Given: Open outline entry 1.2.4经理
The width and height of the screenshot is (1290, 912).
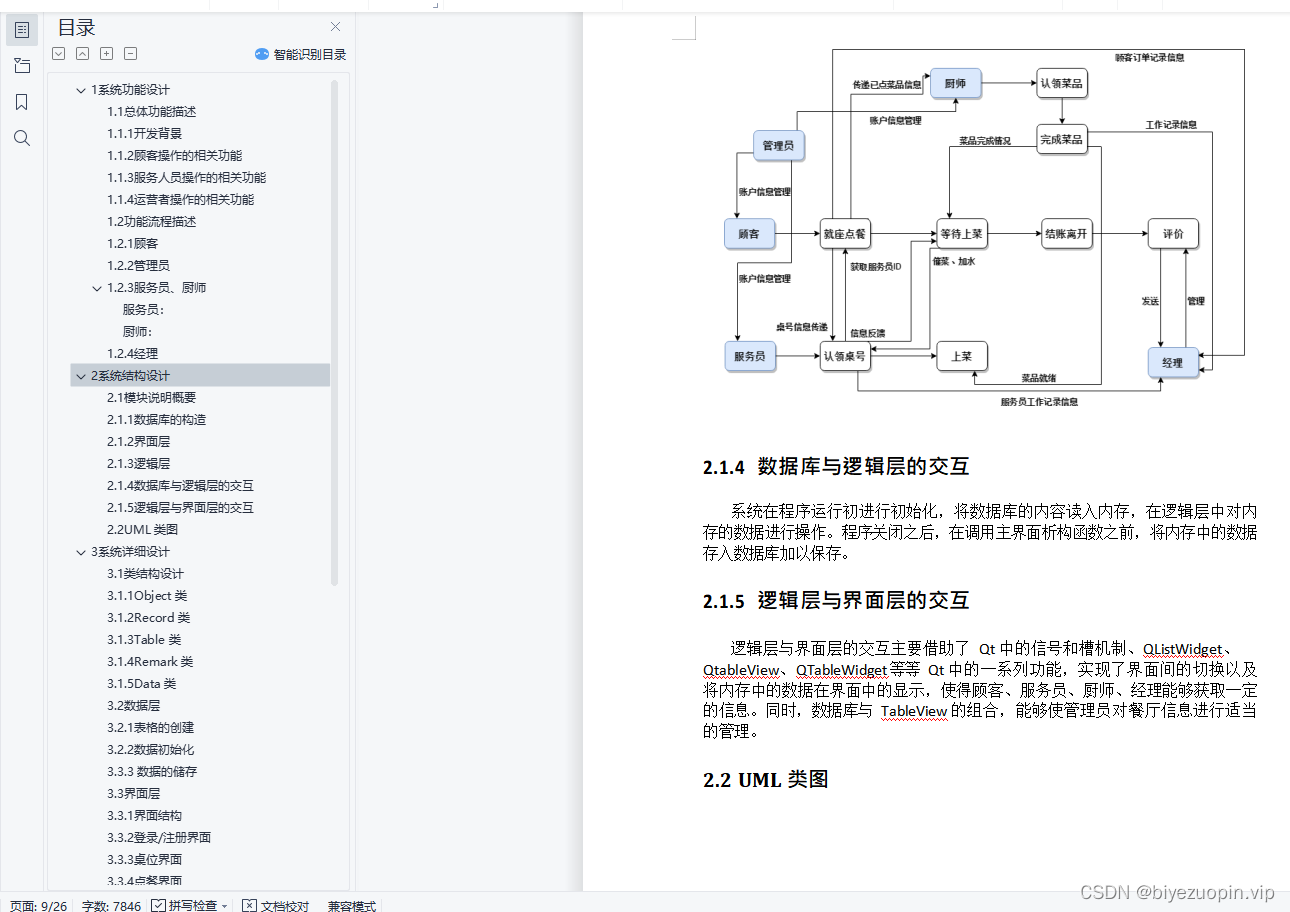Looking at the screenshot, I should (133, 353).
